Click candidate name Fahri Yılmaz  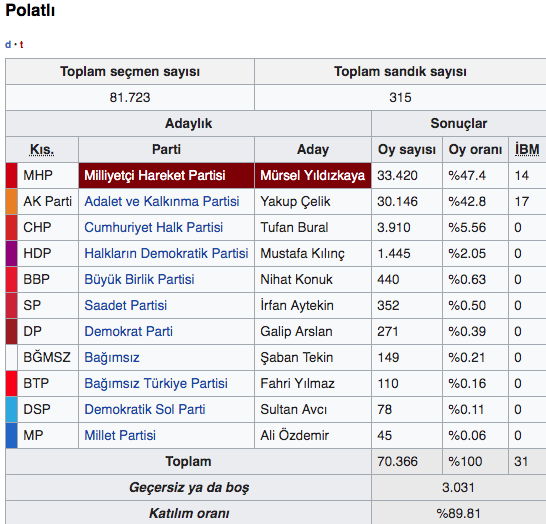(297, 383)
